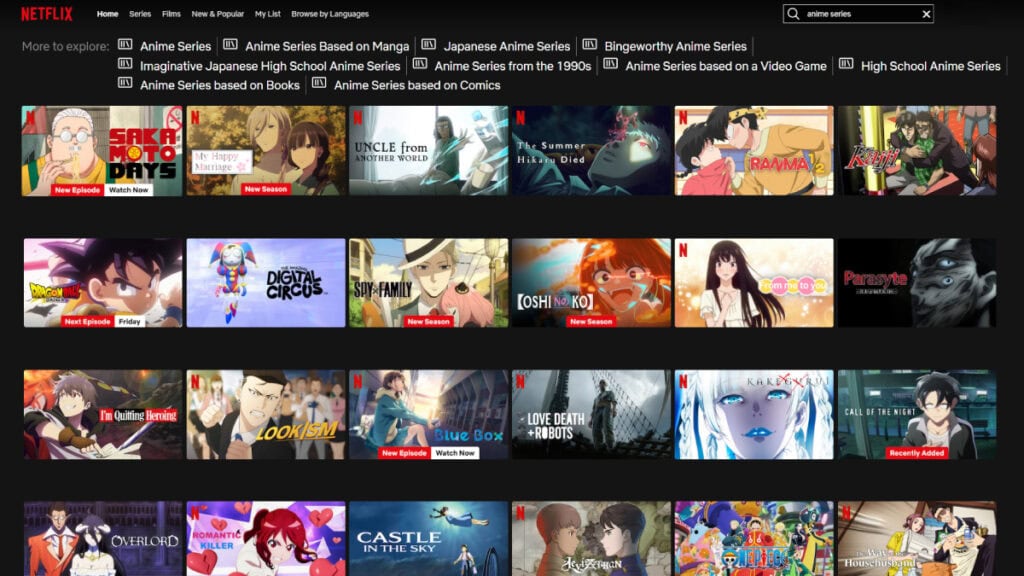Open the Blue Box thumbnail
The height and width of the screenshot is (576, 1024).
pyautogui.click(x=428, y=415)
